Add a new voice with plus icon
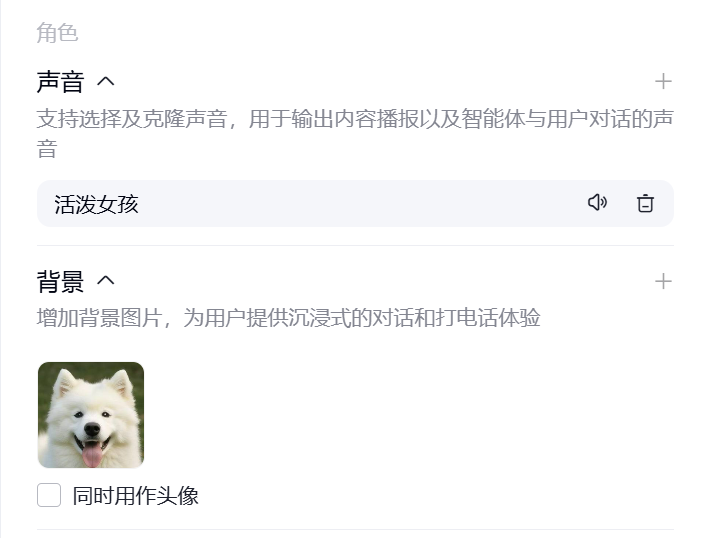 663,81
